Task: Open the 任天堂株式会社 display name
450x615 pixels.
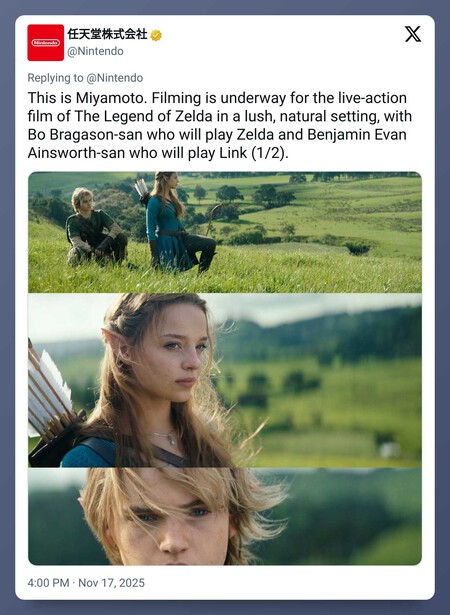Action: pyautogui.click(x=107, y=34)
